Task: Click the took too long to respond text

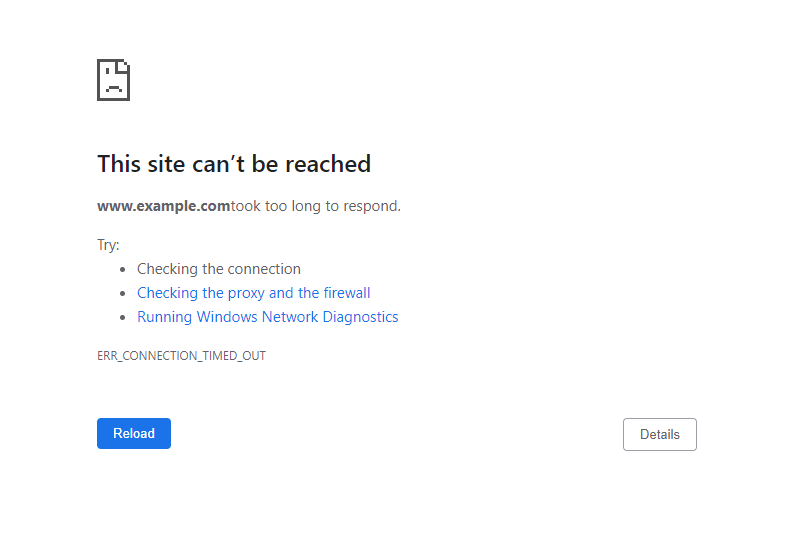Action: [316, 206]
